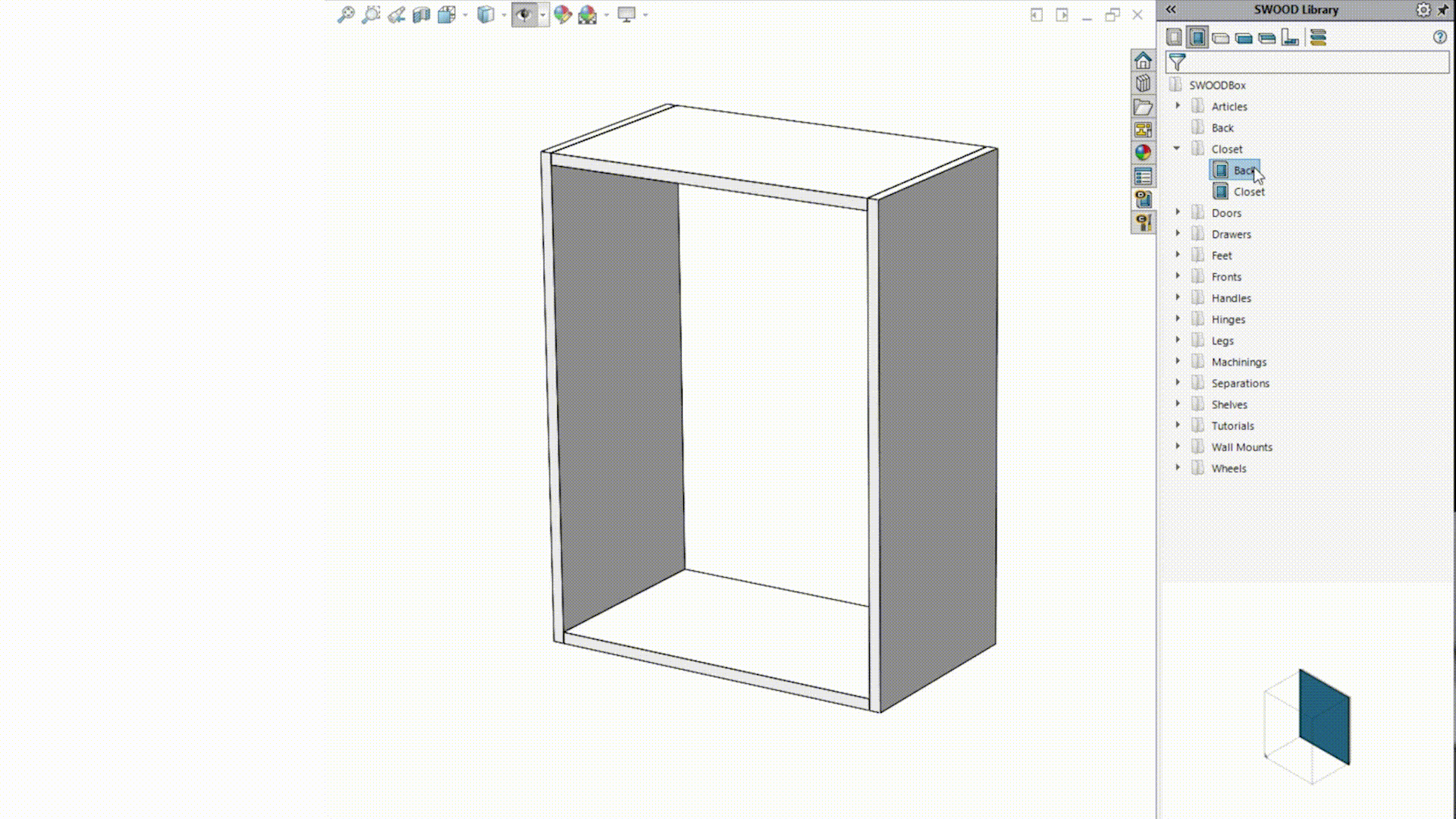1456x819 pixels.
Task: Toggle the white board filter in library toolbar
Action: point(1220,38)
